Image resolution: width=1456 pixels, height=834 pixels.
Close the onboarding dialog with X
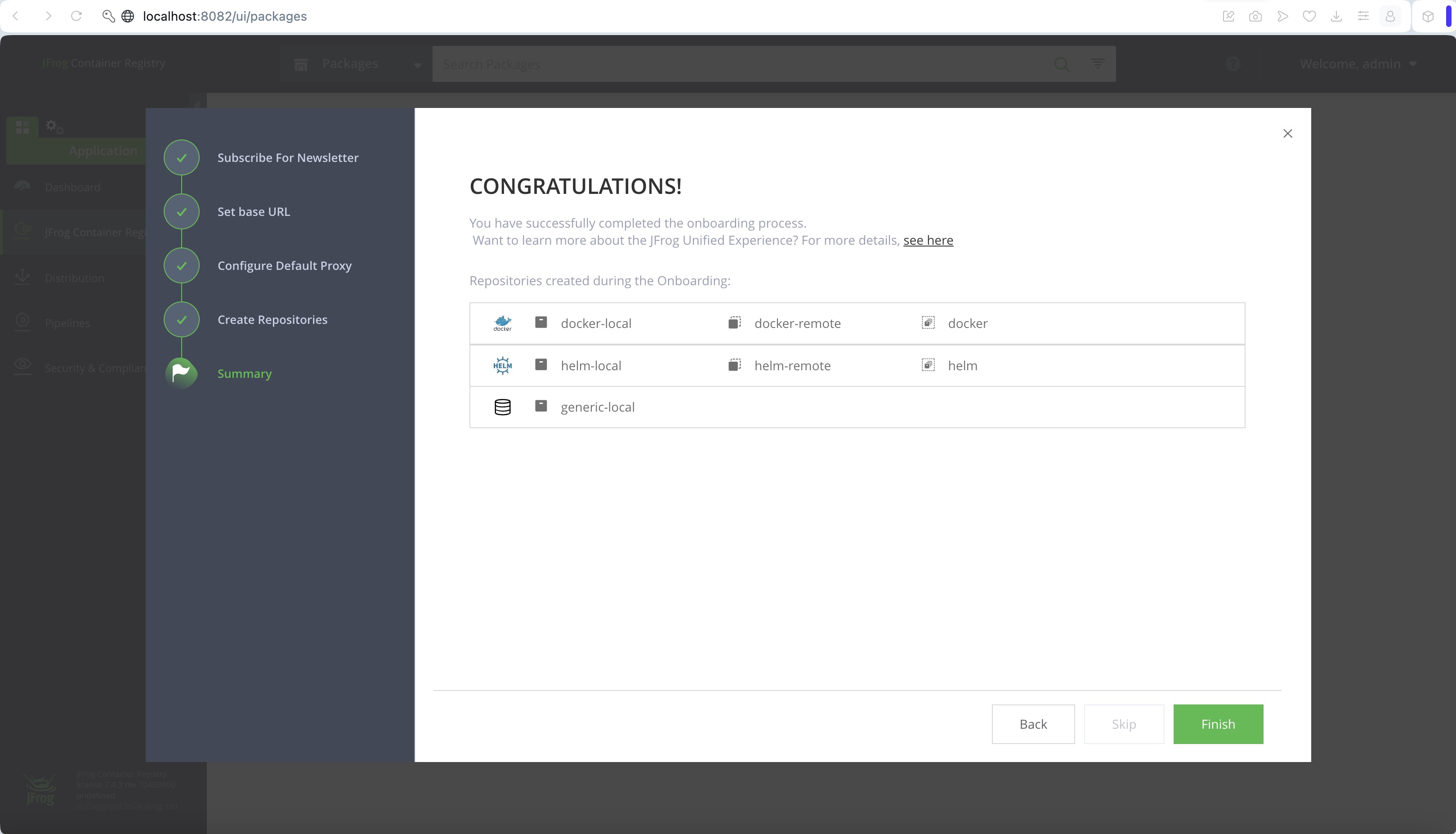point(1288,134)
